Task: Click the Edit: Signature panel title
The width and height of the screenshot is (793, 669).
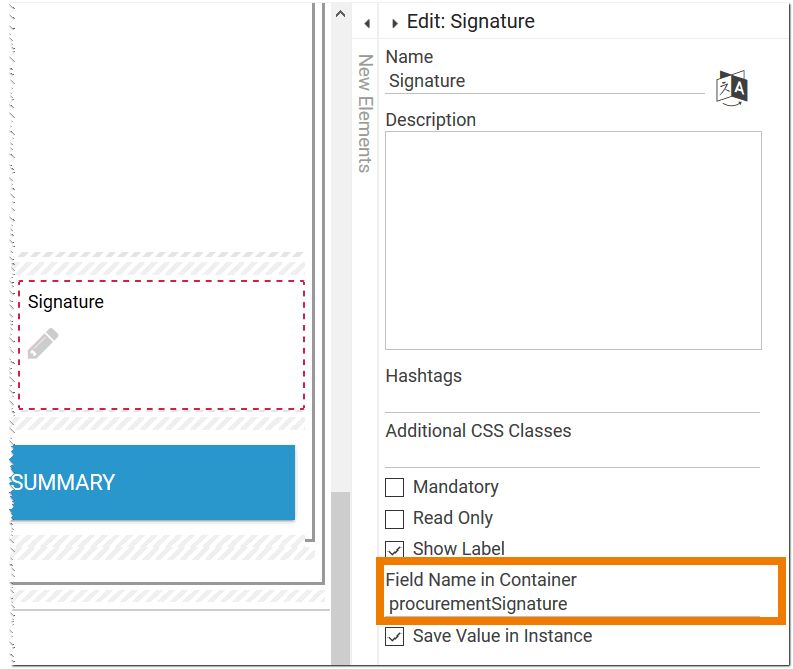Action: [x=470, y=21]
